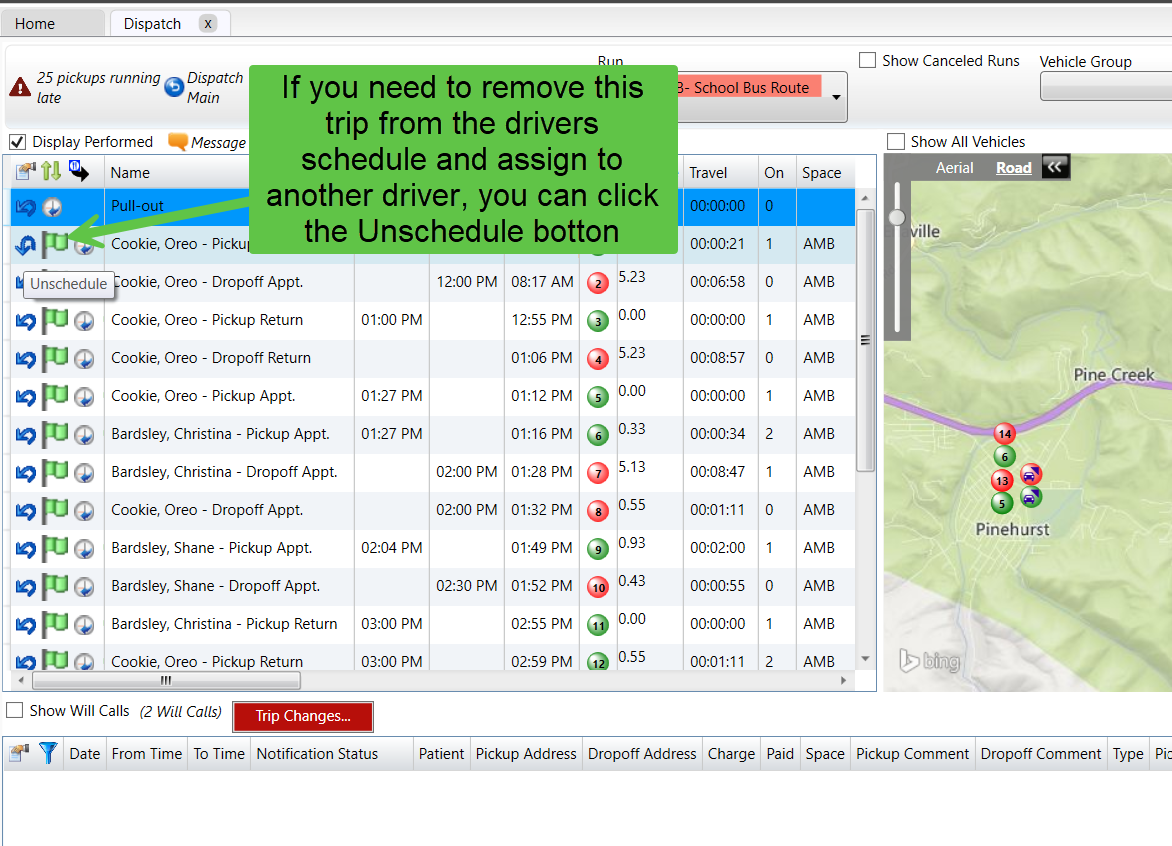
Task: Click green marker 5 on the map
Action: [1002, 504]
